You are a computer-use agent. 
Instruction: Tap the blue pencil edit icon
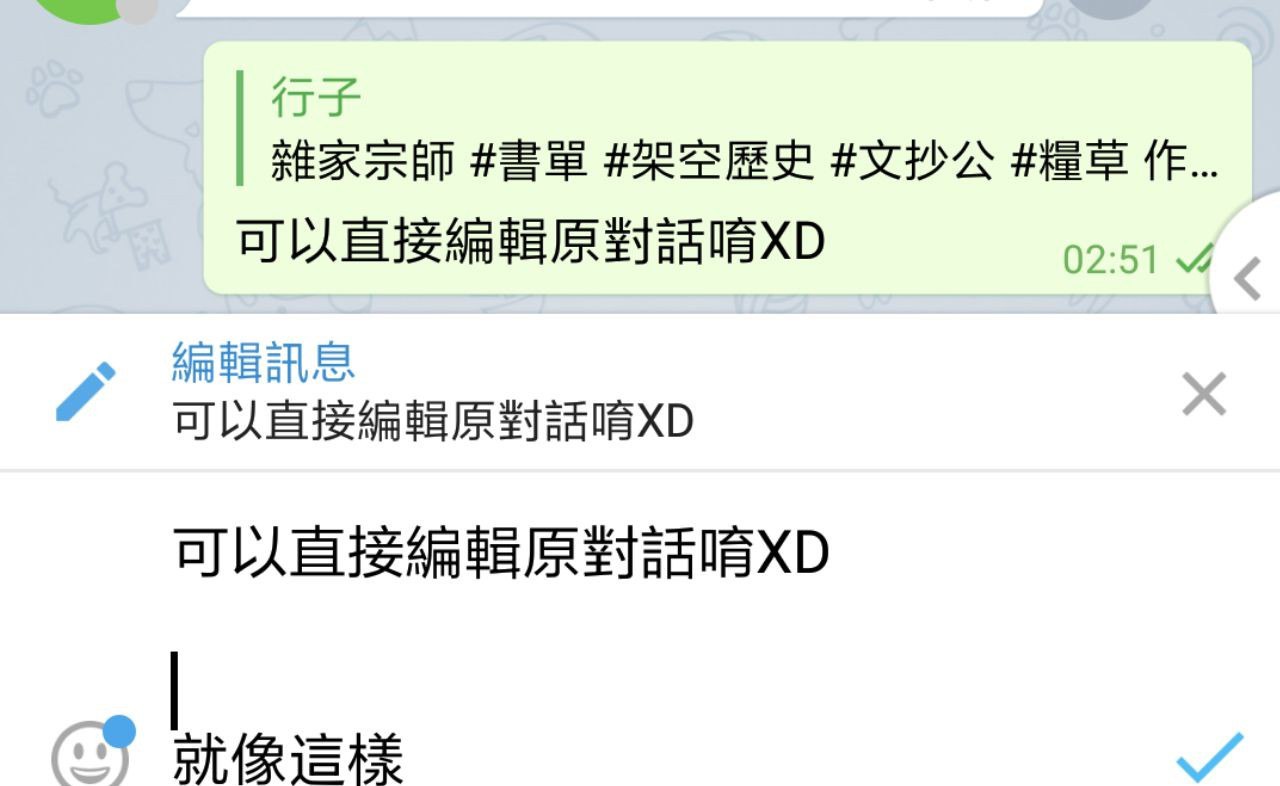pyautogui.click(x=85, y=392)
